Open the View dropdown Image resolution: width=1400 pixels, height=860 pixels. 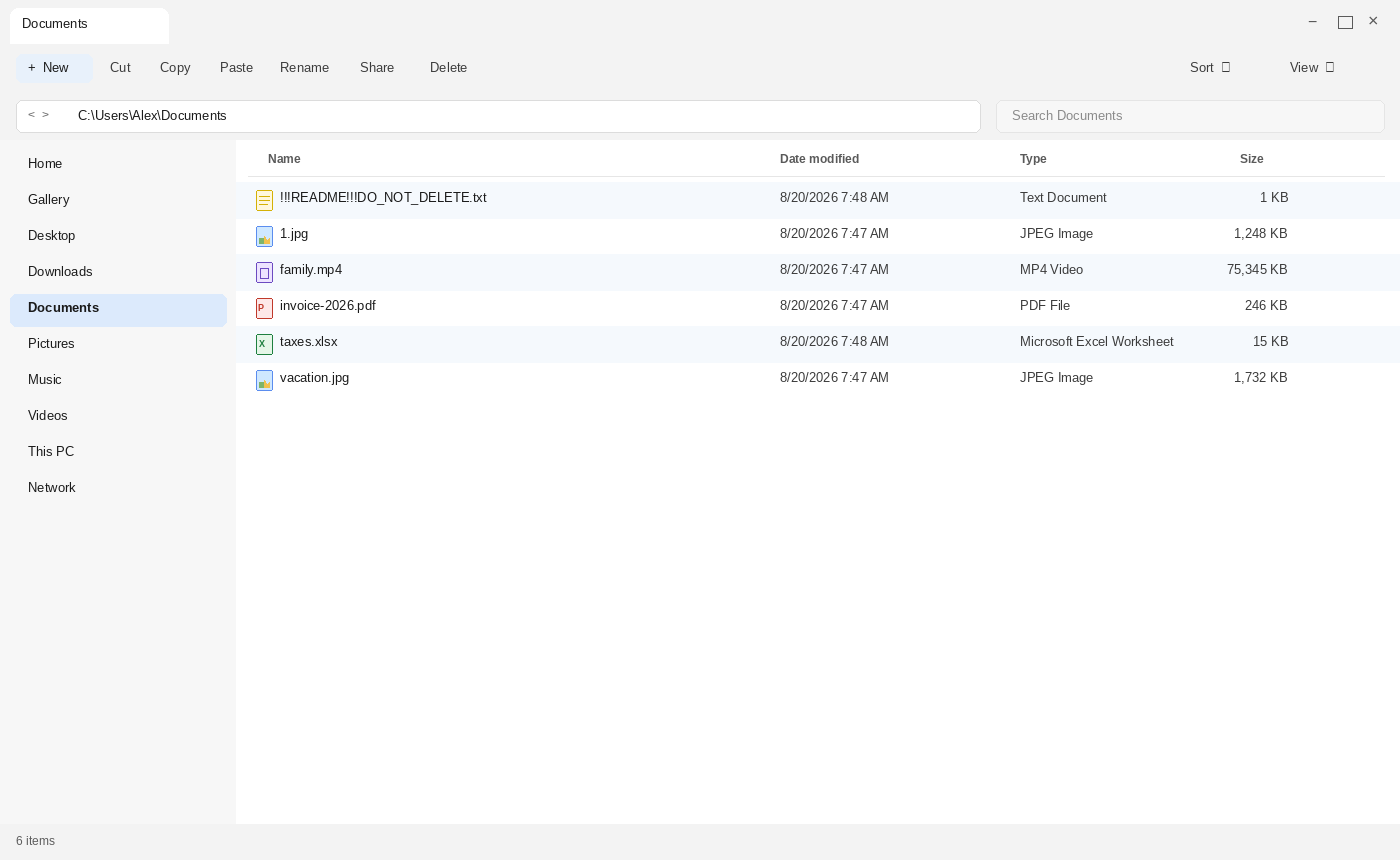click(1312, 68)
